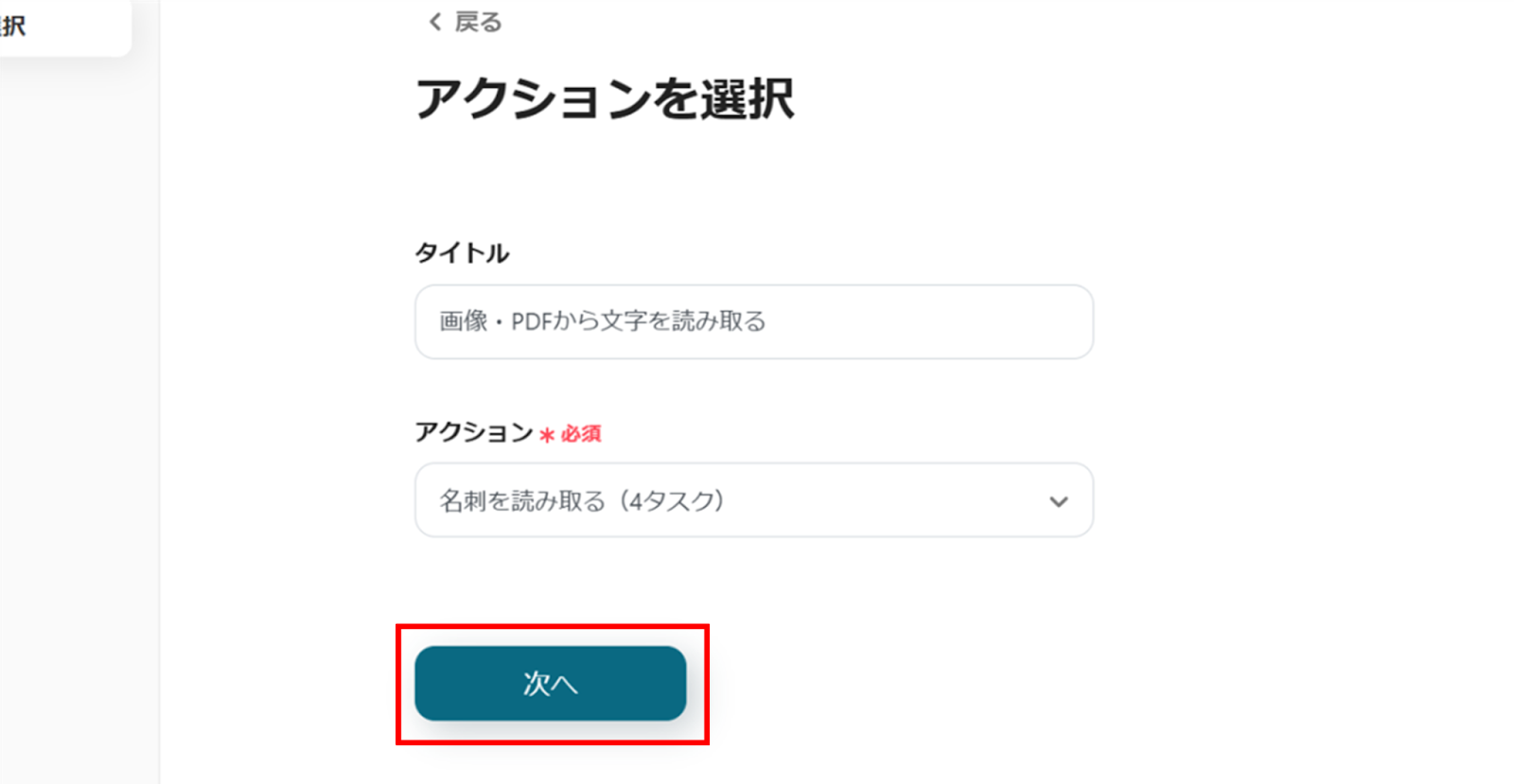1514x784 pixels.
Task: Click the PDF word in the title field
Action: pyautogui.click(x=531, y=322)
